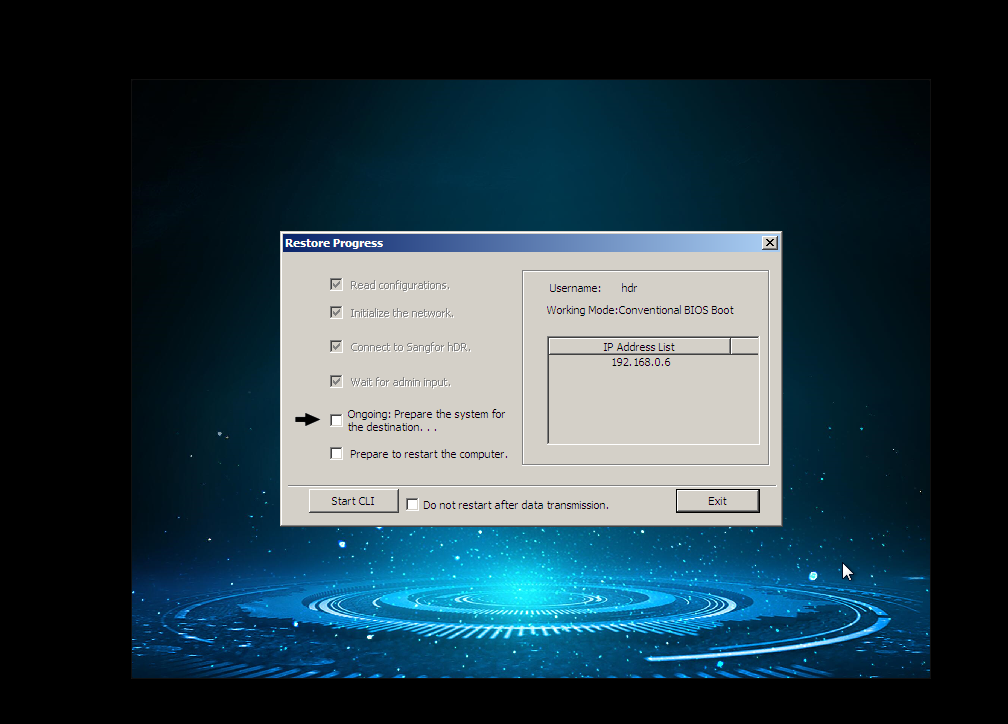Click the Username label in the status panel

point(575,287)
